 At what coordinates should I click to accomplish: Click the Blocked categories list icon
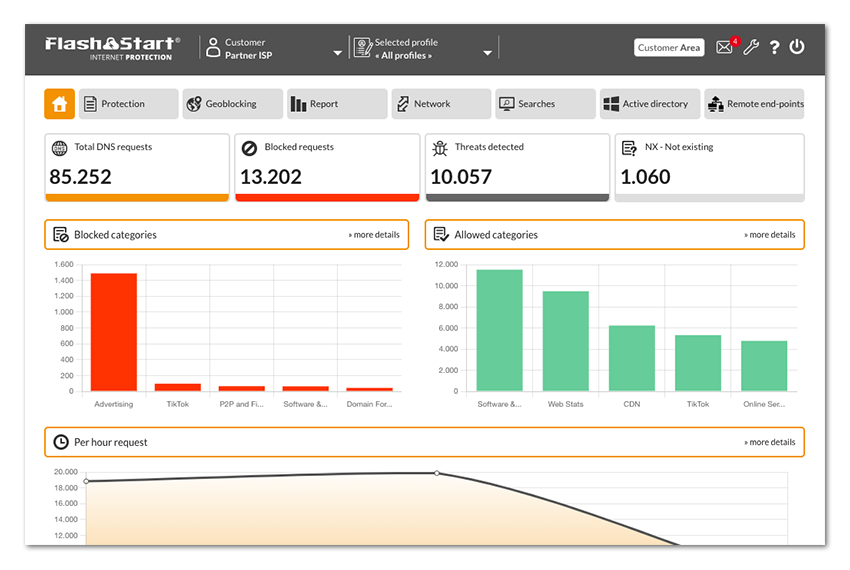click(61, 235)
